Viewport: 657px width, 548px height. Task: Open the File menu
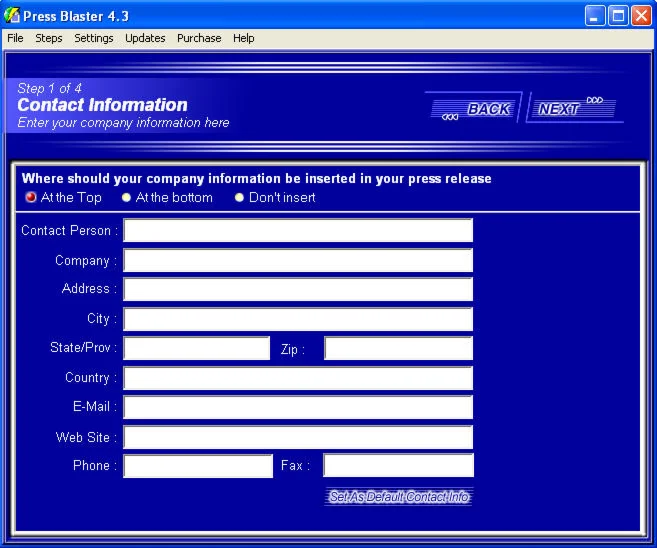pyautogui.click(x=15, y=38)
